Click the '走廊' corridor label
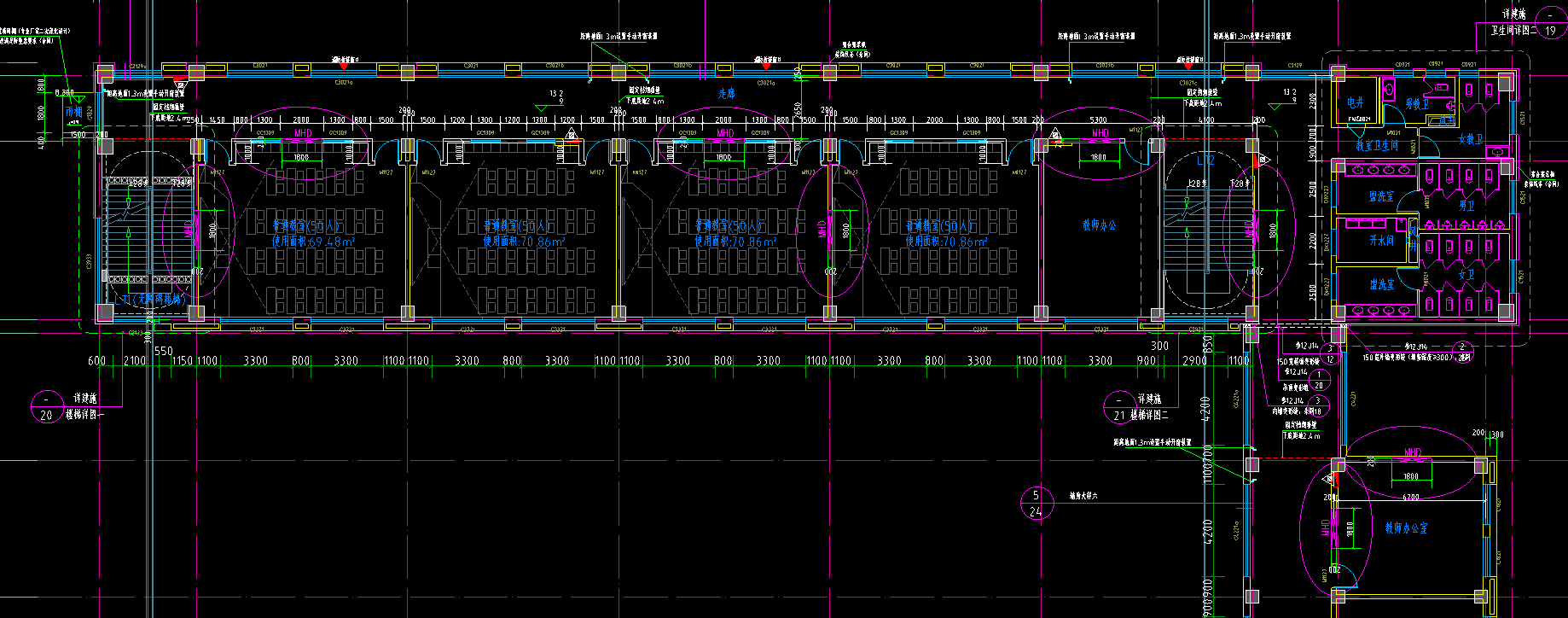1568x618 pixels. [x=725, y=93]
